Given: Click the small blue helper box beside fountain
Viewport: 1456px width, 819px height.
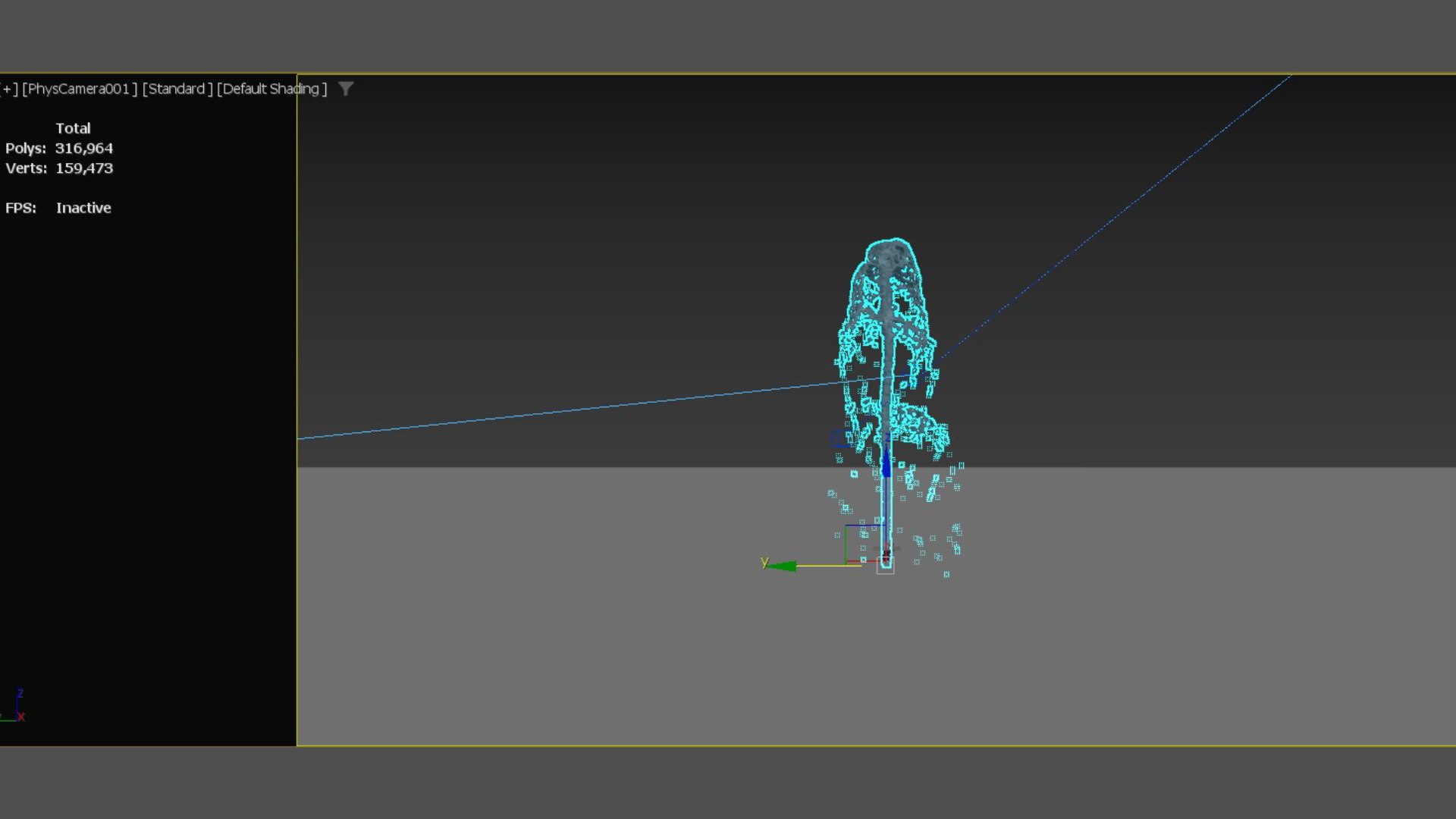Looking at the screenshot, I should (841, 439).
